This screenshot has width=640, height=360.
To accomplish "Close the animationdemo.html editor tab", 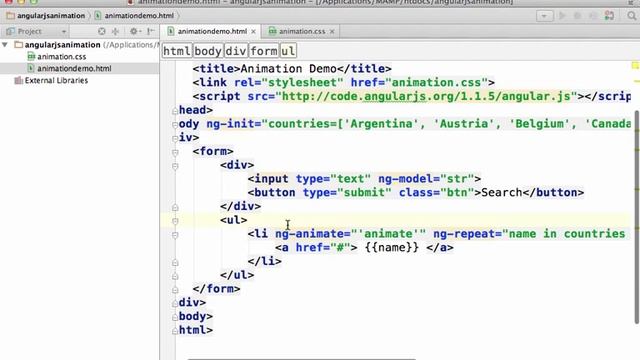I will coord(253,31).
